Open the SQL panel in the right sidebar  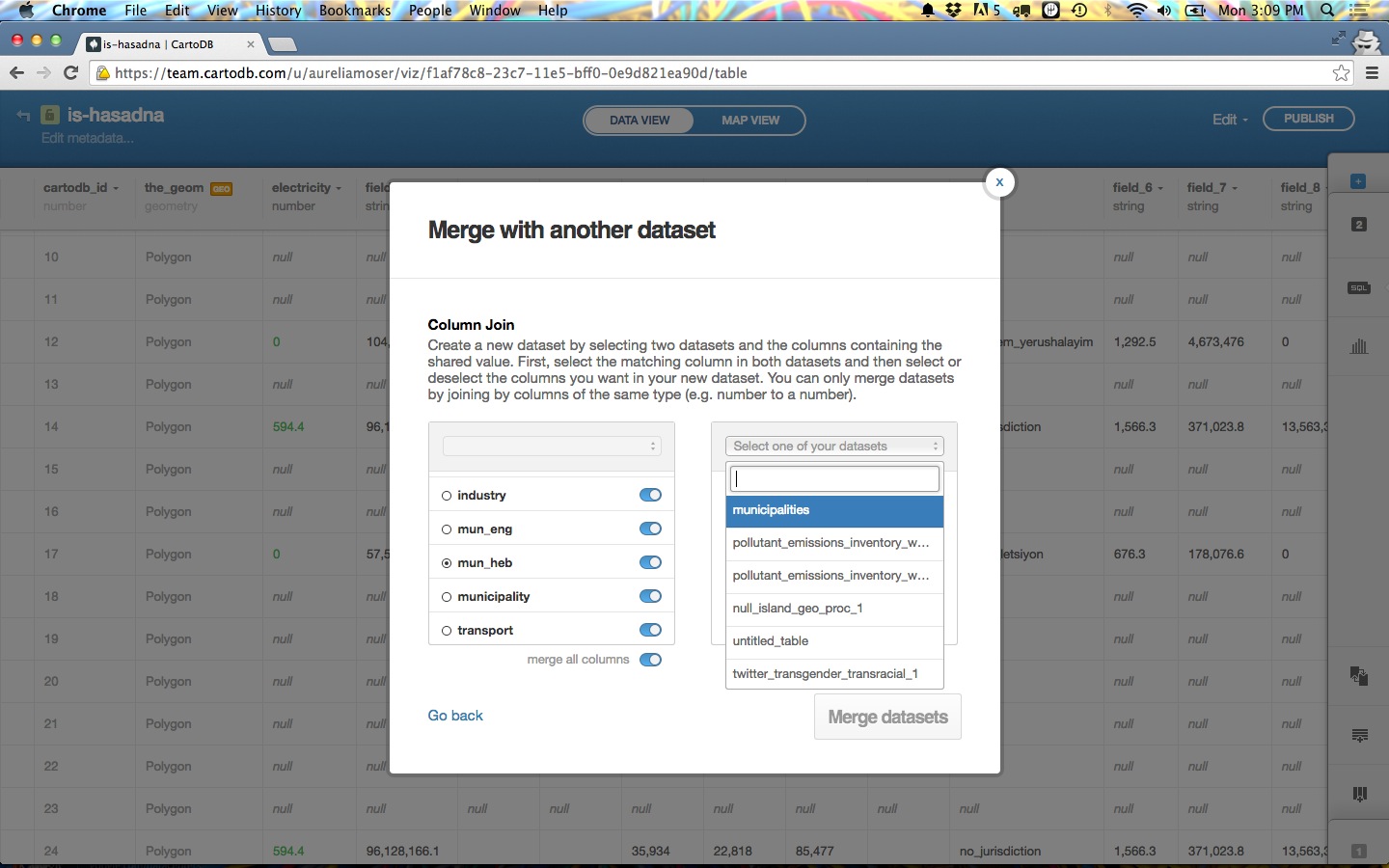[1359, 287]
